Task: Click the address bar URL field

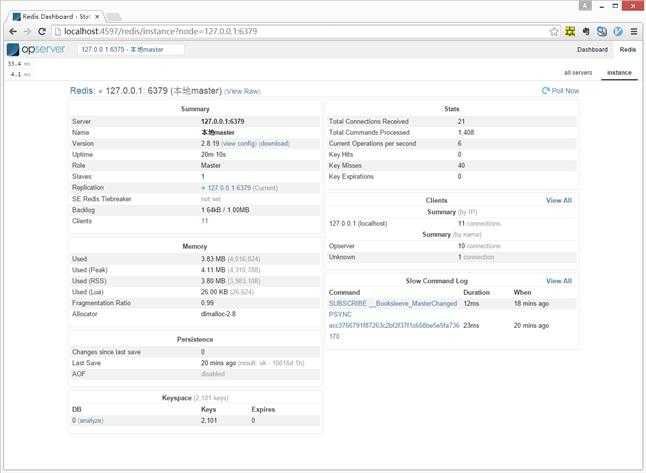Action: pos(300,31)
